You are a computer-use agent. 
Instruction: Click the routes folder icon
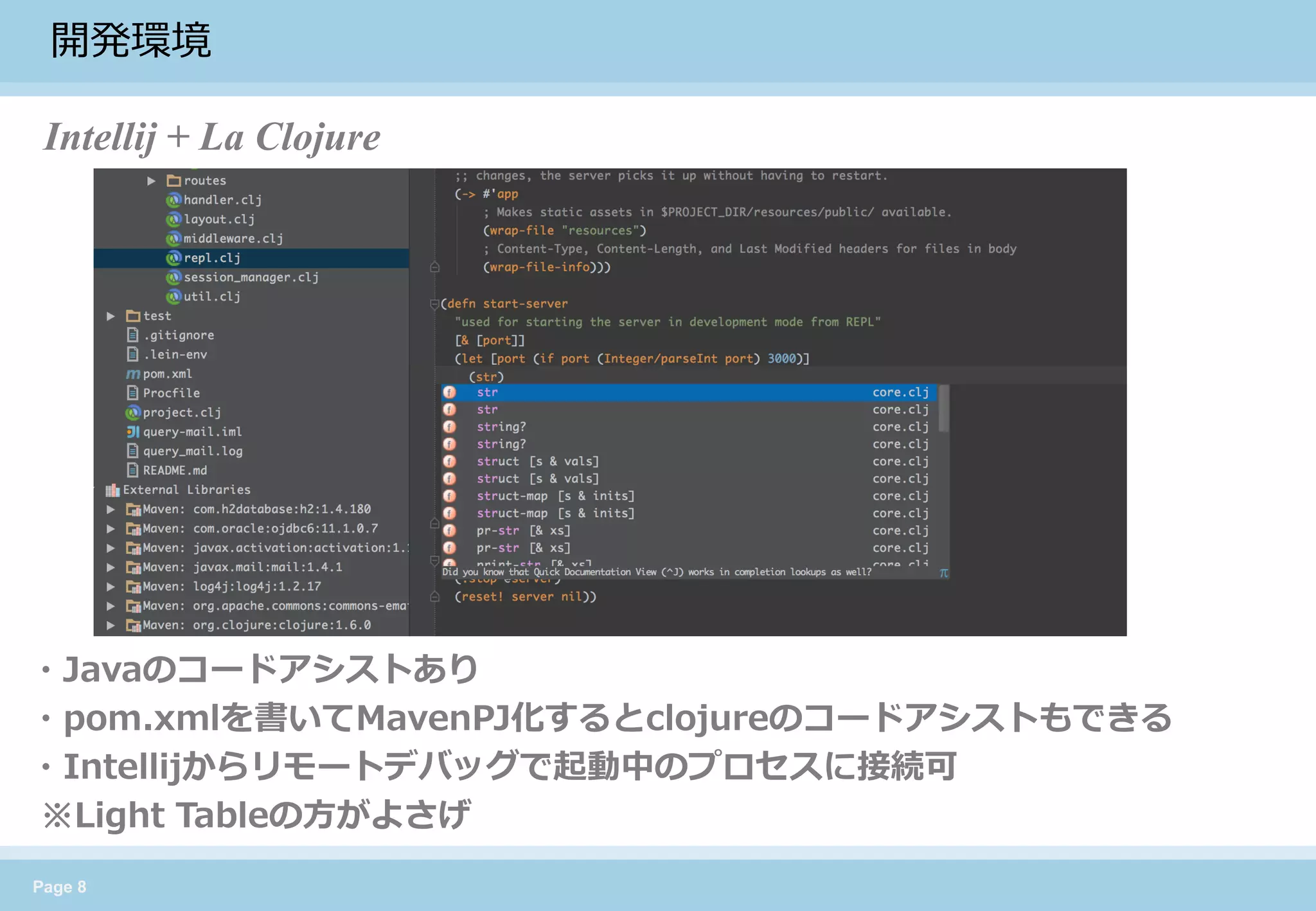click(173, 181)
